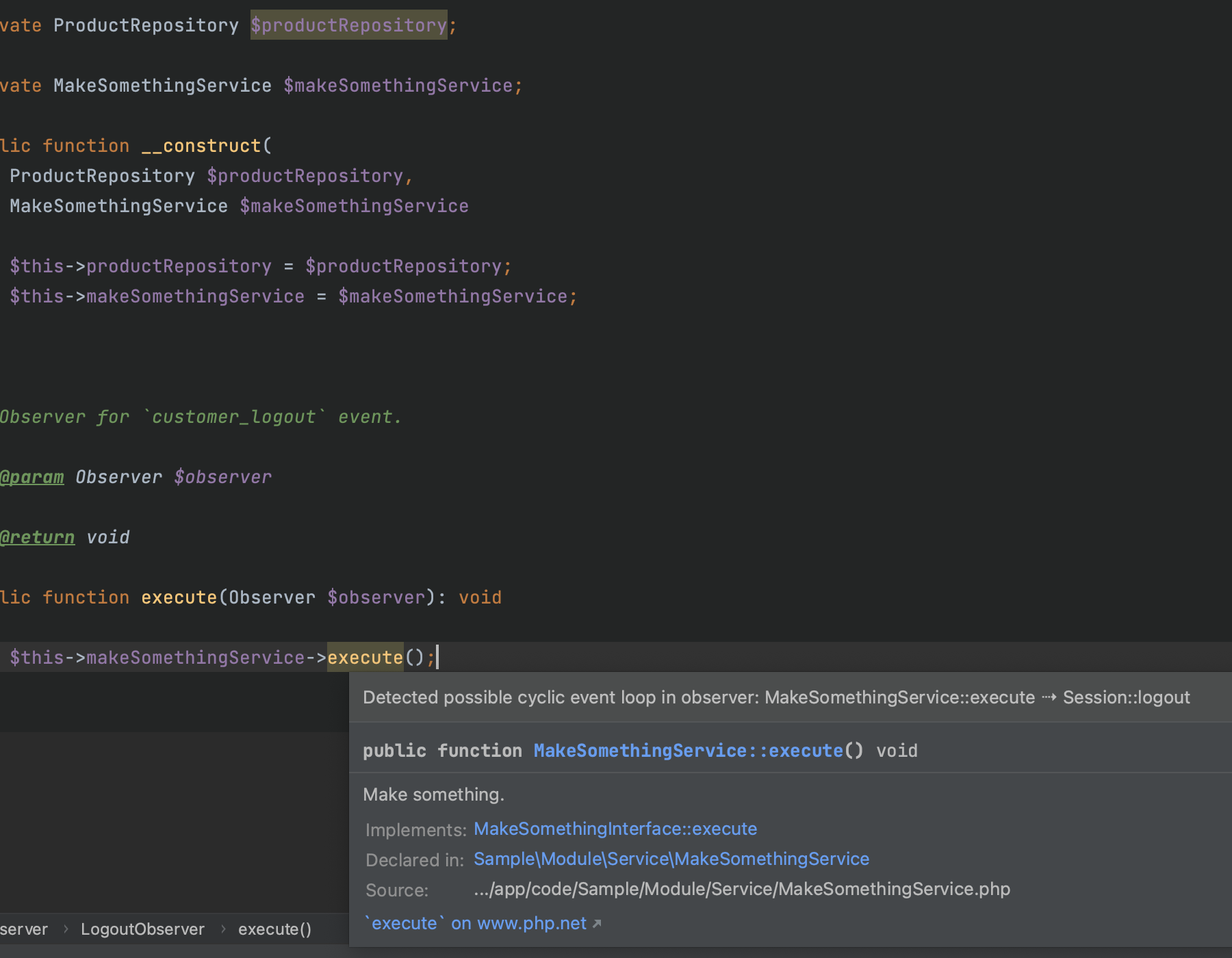Click the highlighted $productRepository property declaration
Screen dimensions: 1232x958
click(x=348, y=25)
